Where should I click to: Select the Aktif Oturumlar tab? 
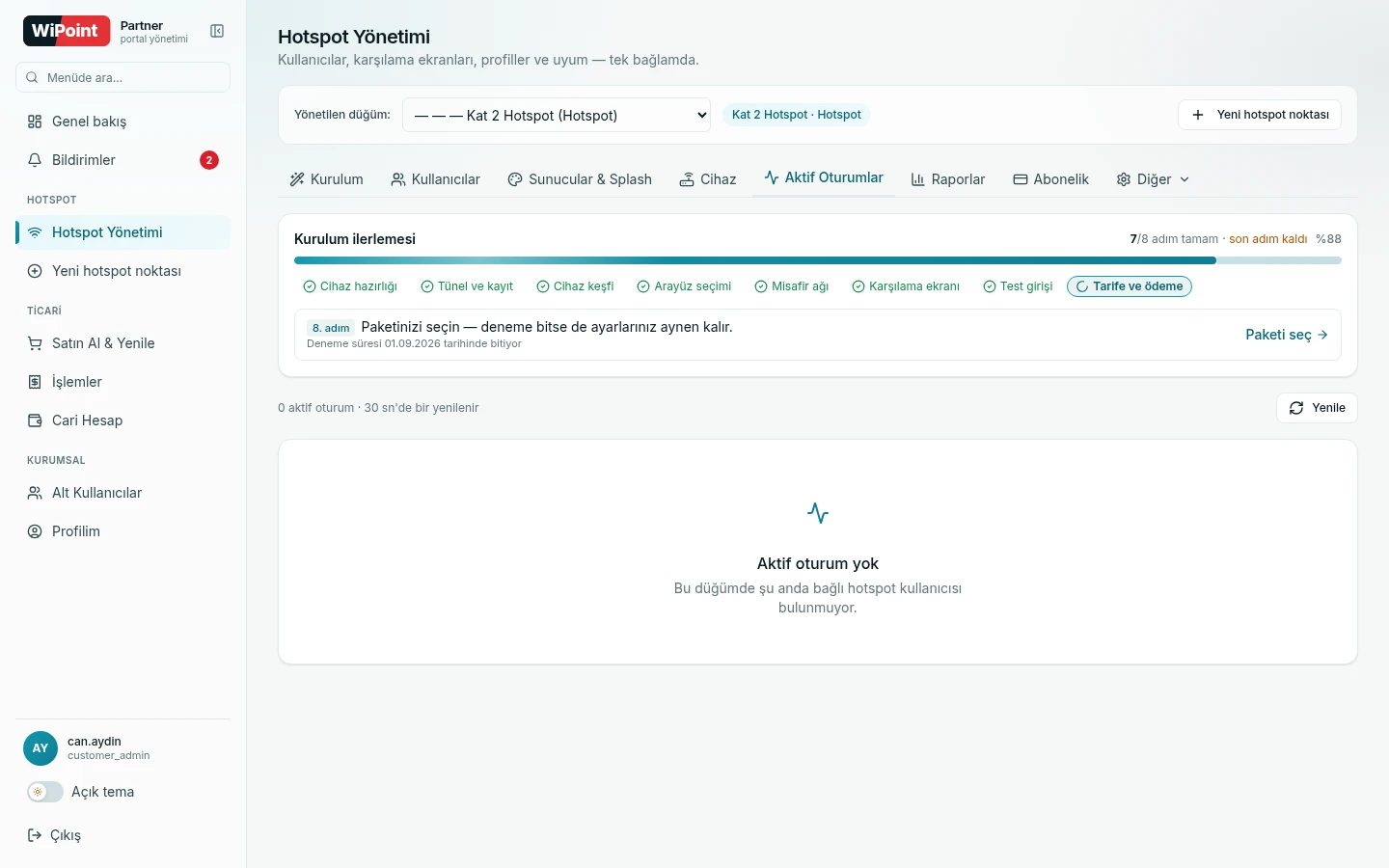pos(824,178)
